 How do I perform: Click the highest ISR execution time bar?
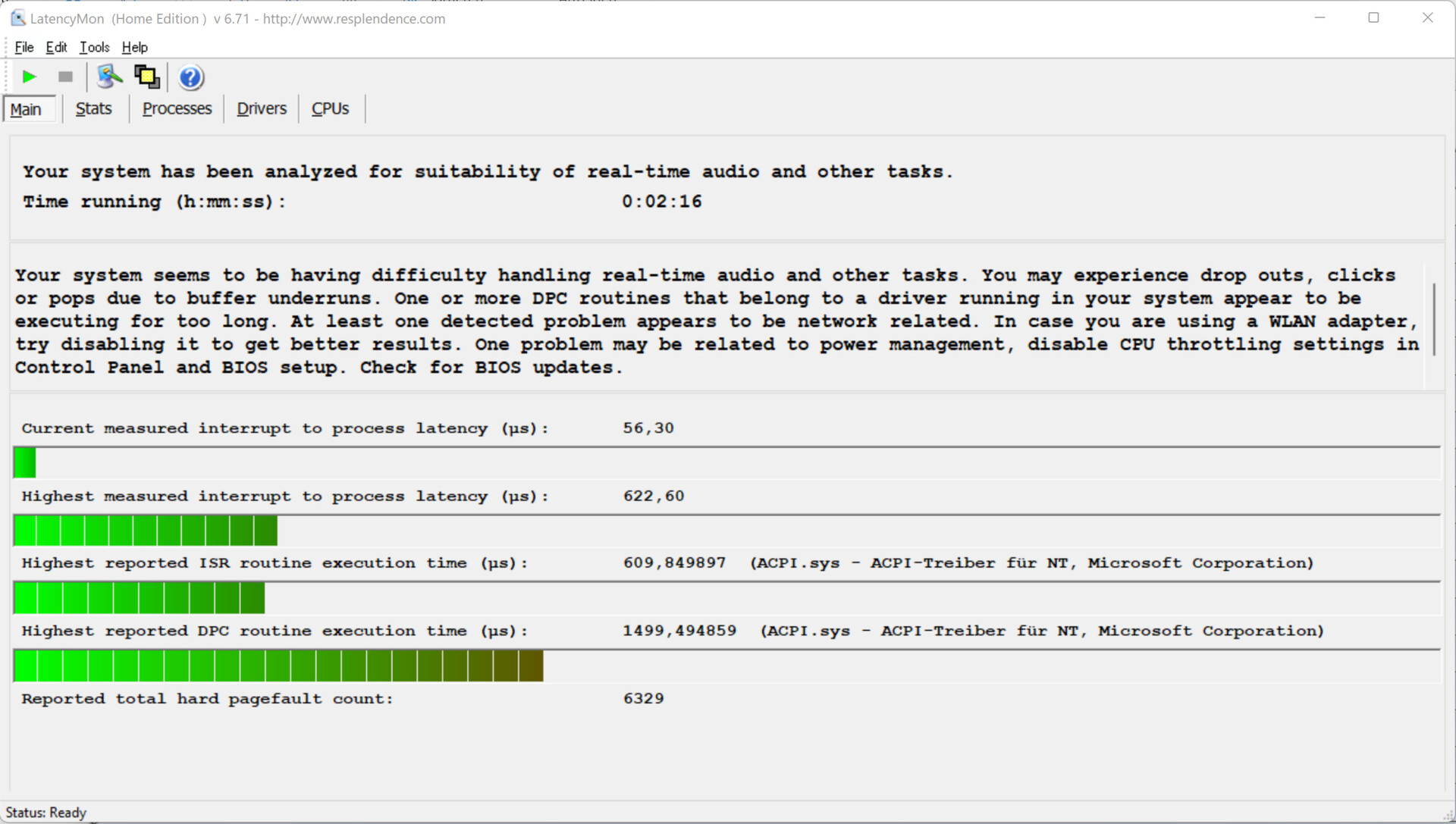(726, 598)
